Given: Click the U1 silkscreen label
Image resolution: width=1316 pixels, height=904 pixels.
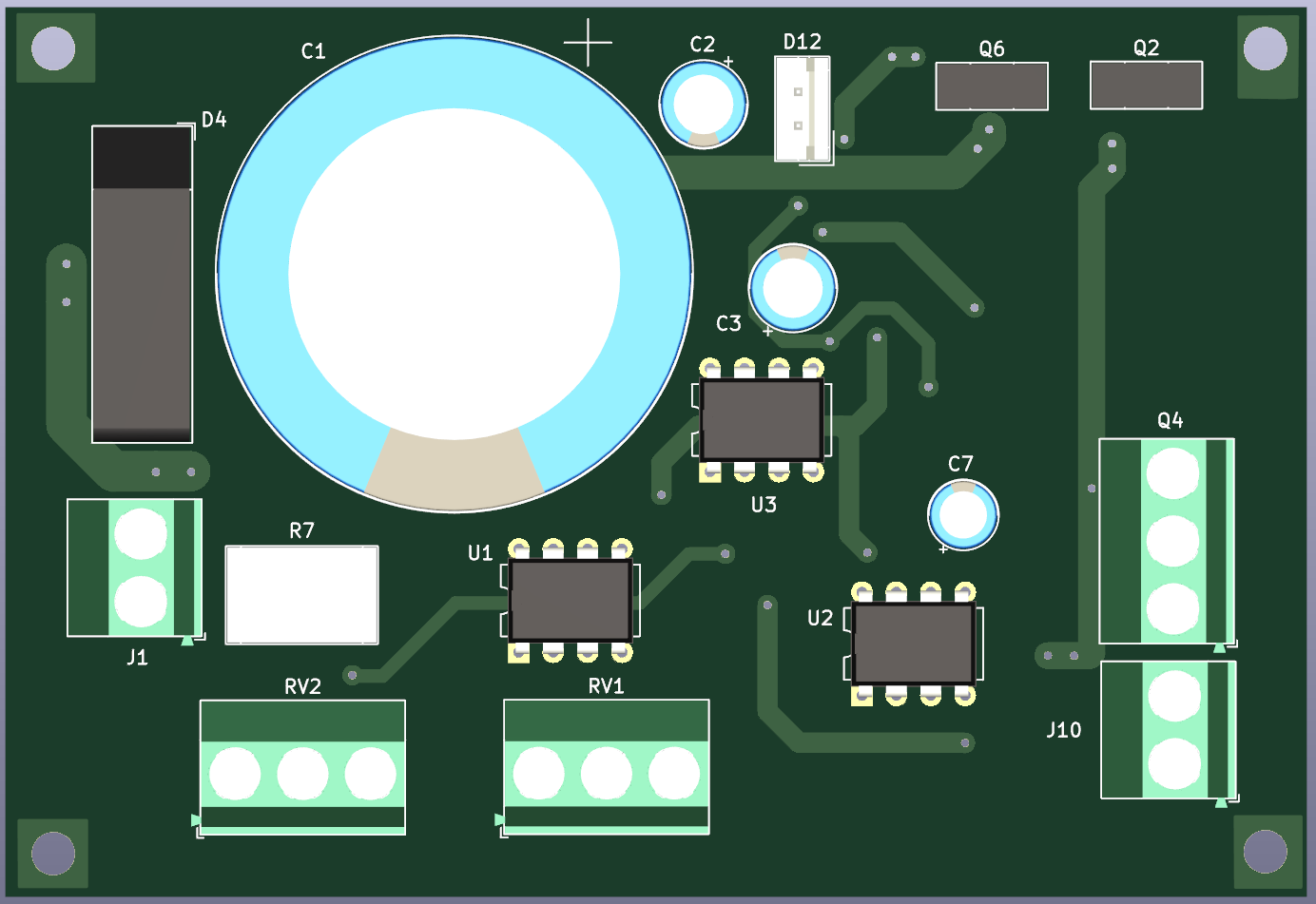Looking at the screenshot, I should click(480, 553).
